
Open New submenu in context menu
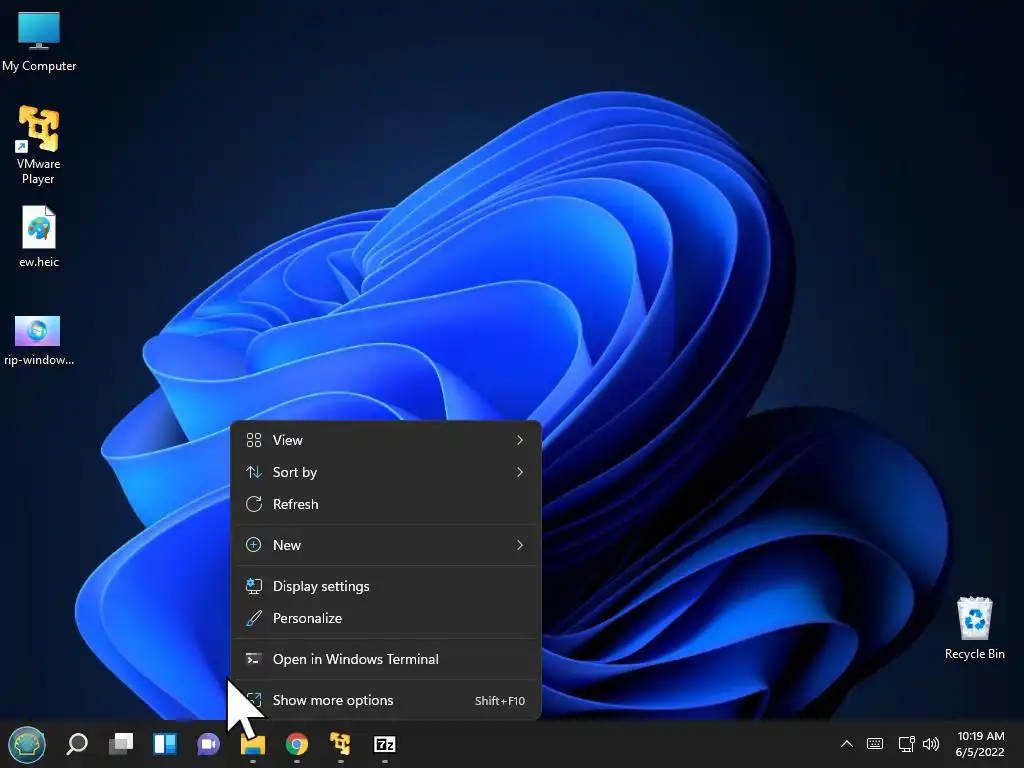pyautogui.click(x=386, y=545)
